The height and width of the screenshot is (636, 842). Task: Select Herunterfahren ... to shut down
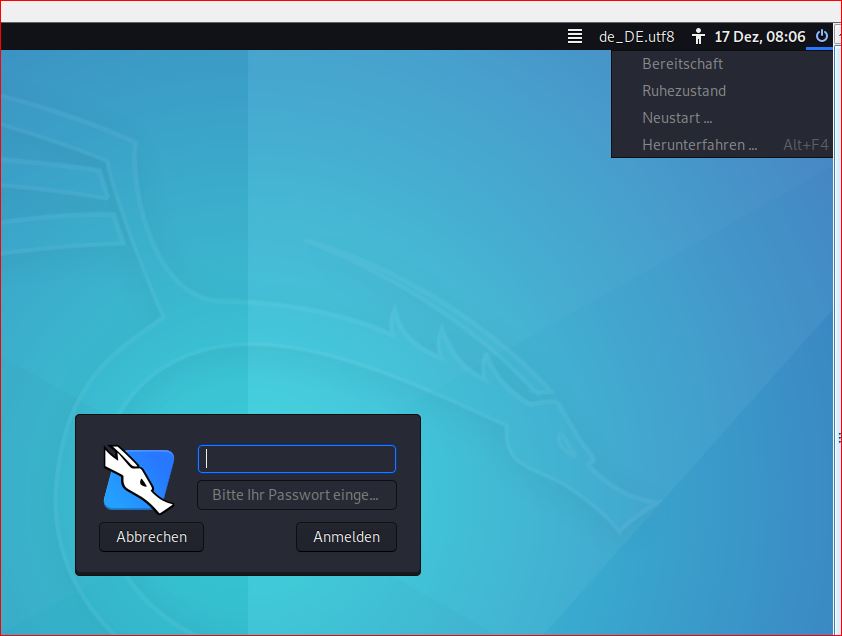(699, 144)
